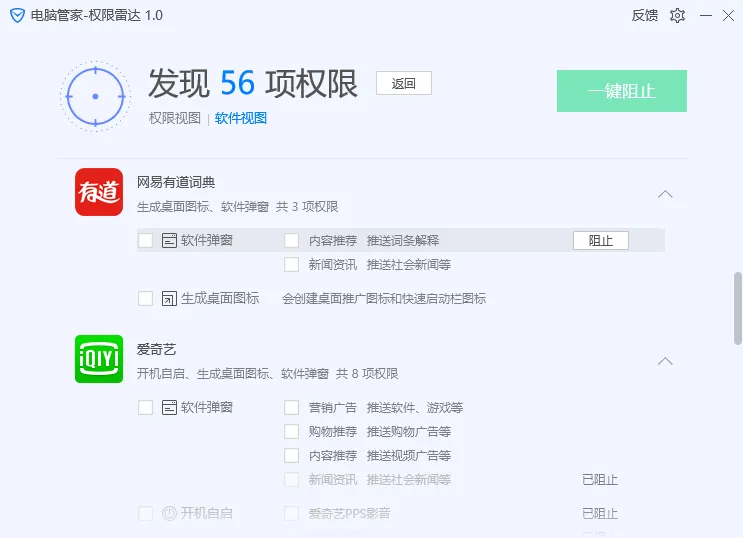
Task: Collapse the 爱奇艺 section chevron
Action: (665, 361)
